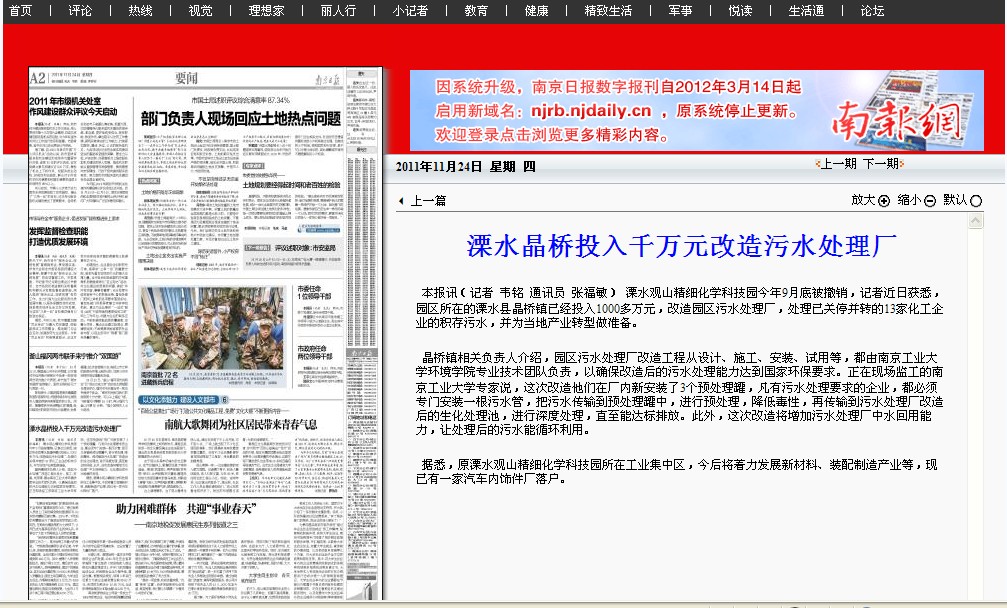Open headline 部门负责人现场回应土地热点问题 on page image
Image resolution: width=1007 pixels, height=608 pixels.
pos(240,119)
